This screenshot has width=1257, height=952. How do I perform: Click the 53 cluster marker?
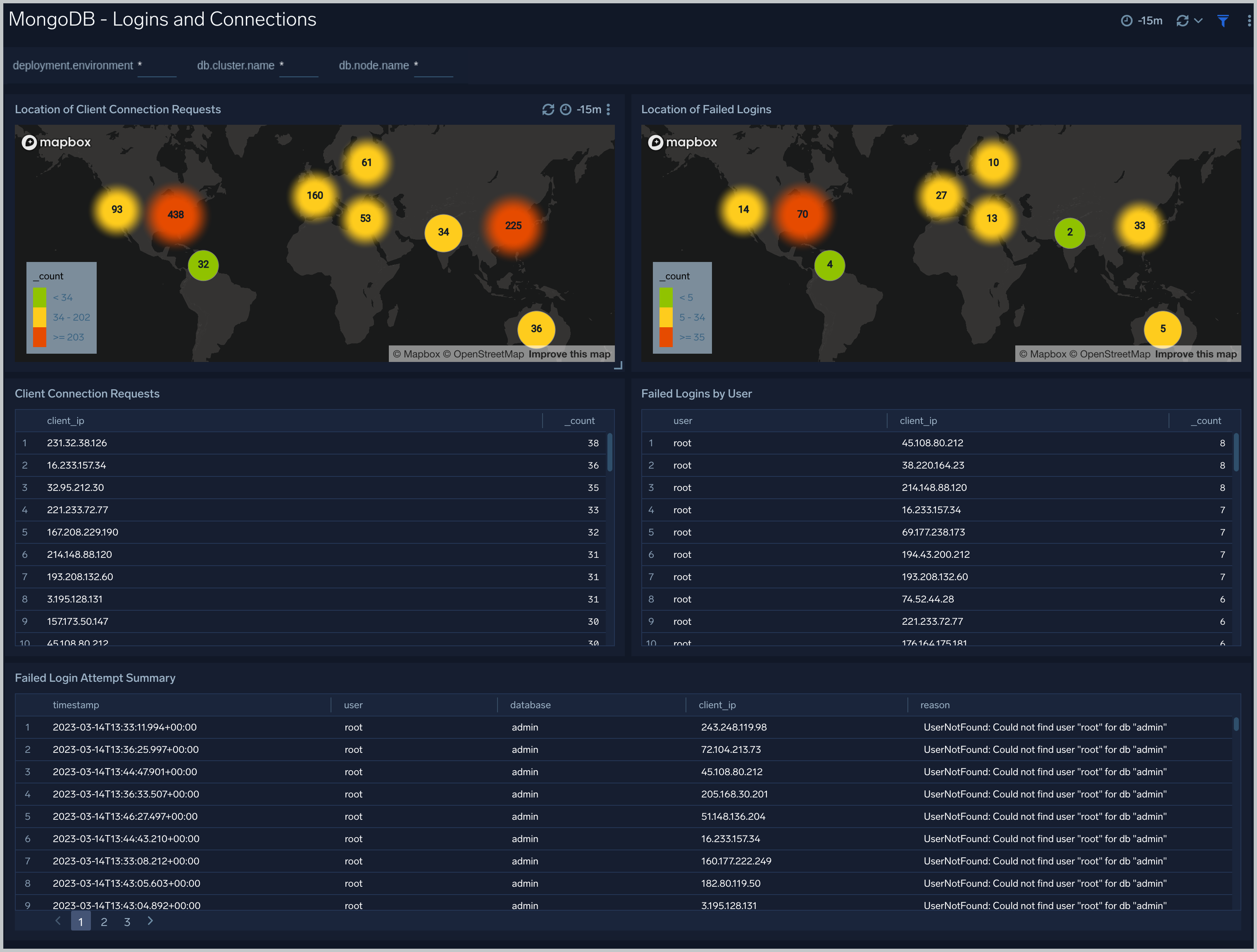[365, 219]
